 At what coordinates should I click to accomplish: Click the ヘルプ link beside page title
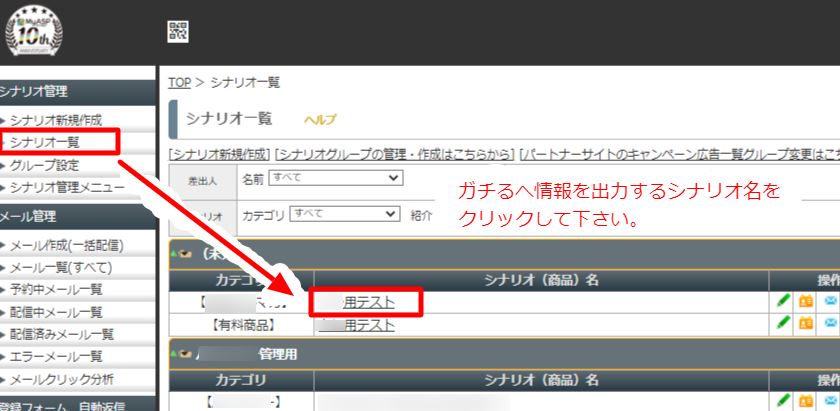point(320,119)
